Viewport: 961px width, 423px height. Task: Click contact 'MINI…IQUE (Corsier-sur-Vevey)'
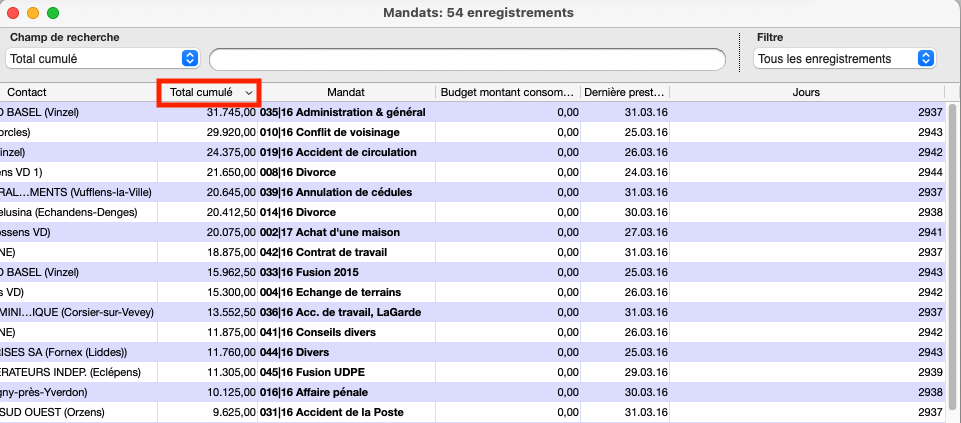pyautogui.click(x=77, y=312)
